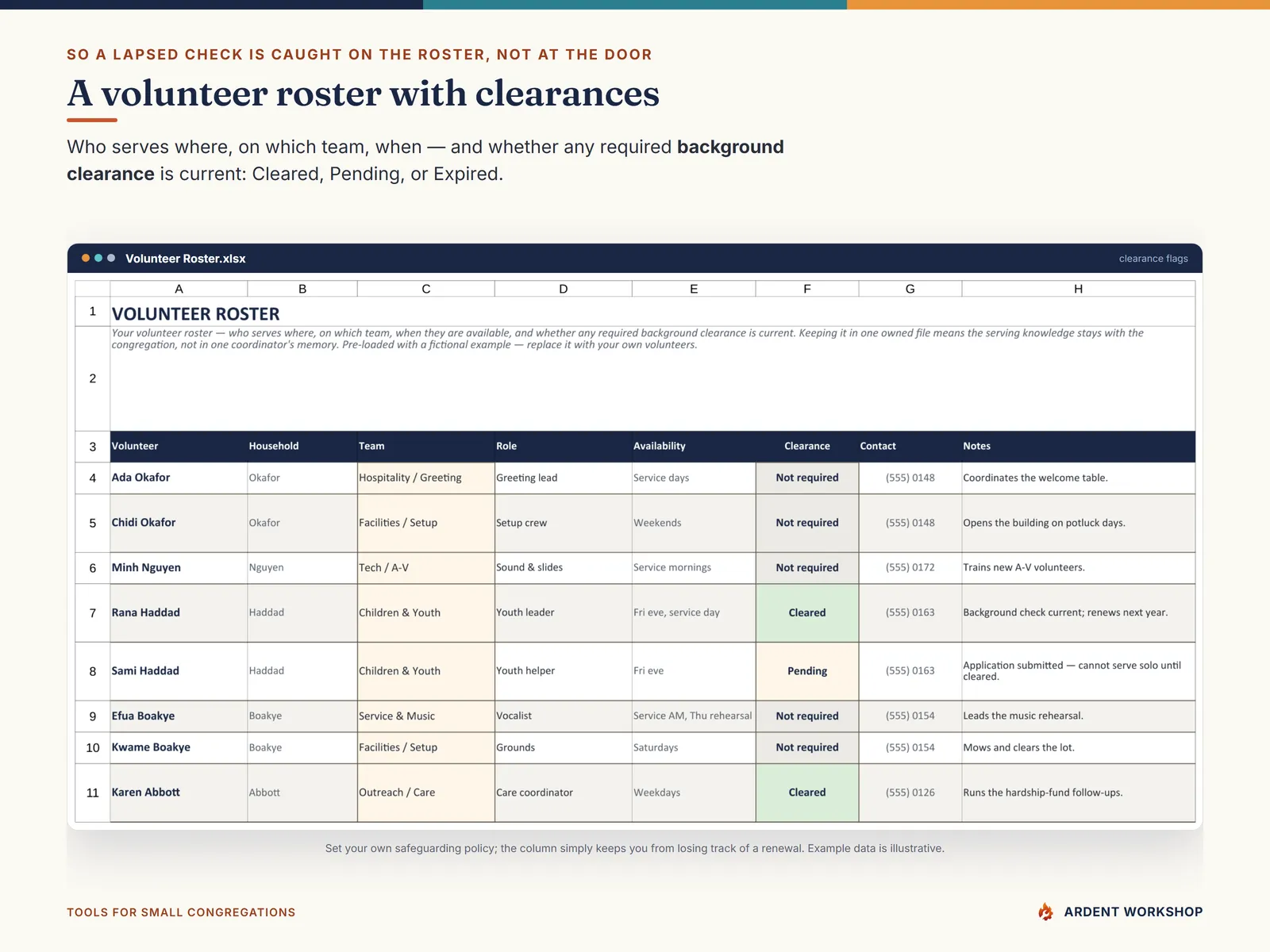Select "Not required" in Minh Nguyen's row
Image resolution: width=1270 pixels, height=952 pixels.
(807, 568)
